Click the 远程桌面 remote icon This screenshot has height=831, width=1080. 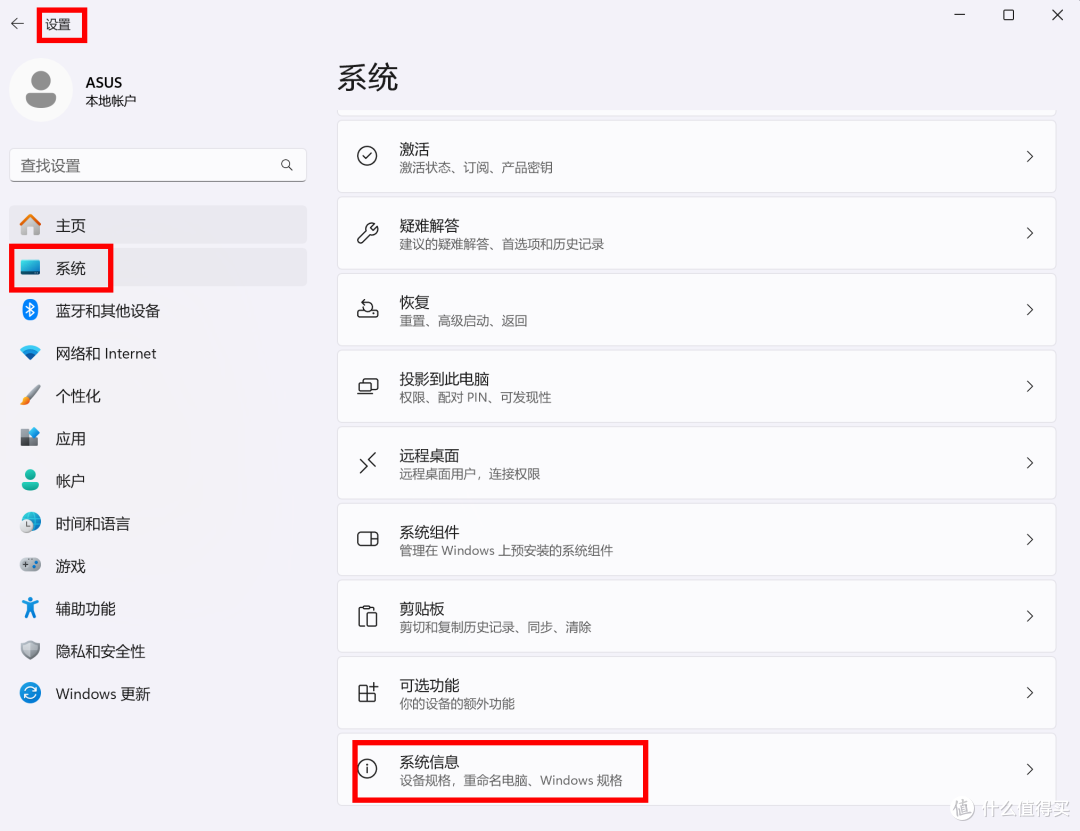tap(367, 462)
